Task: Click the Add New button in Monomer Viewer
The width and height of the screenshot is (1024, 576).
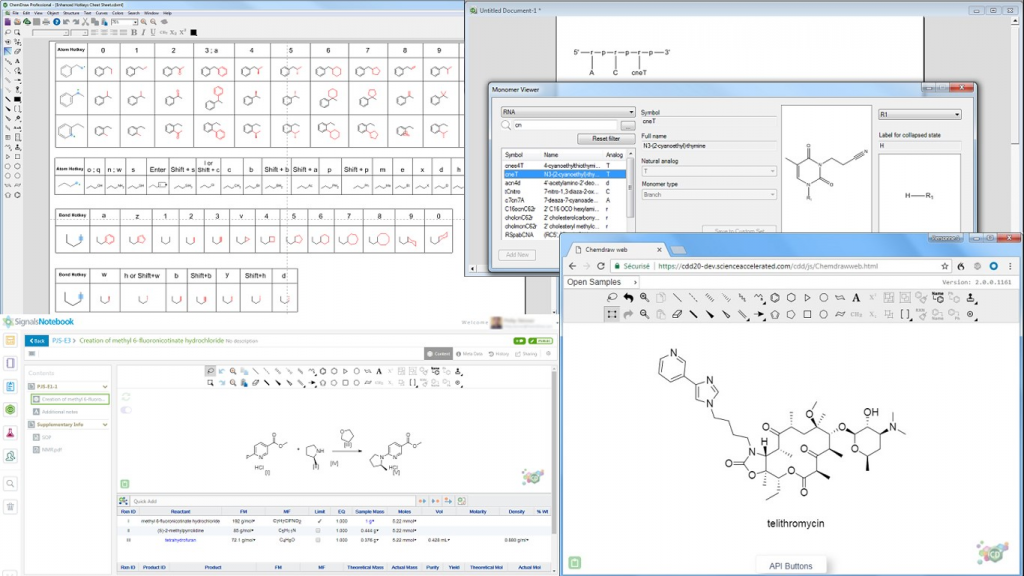Action: coord(517,255)
